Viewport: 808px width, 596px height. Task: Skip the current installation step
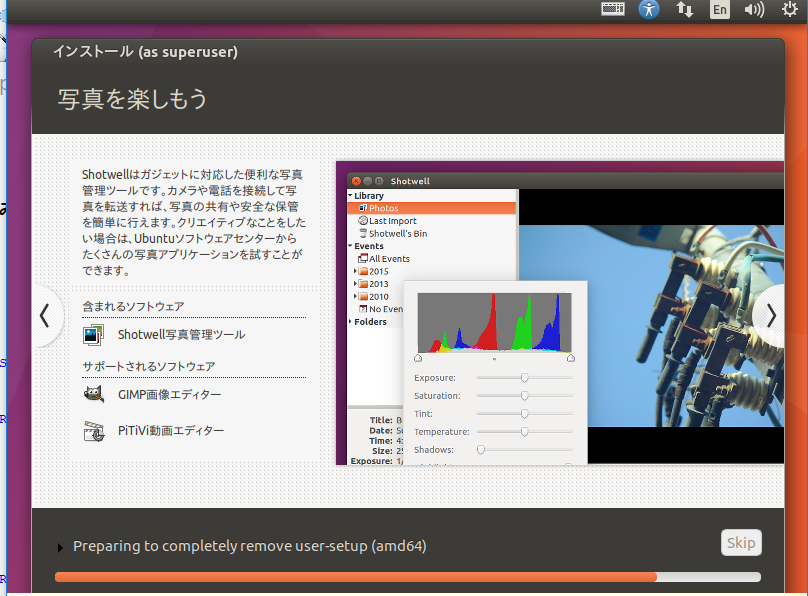tap(741, 542)
